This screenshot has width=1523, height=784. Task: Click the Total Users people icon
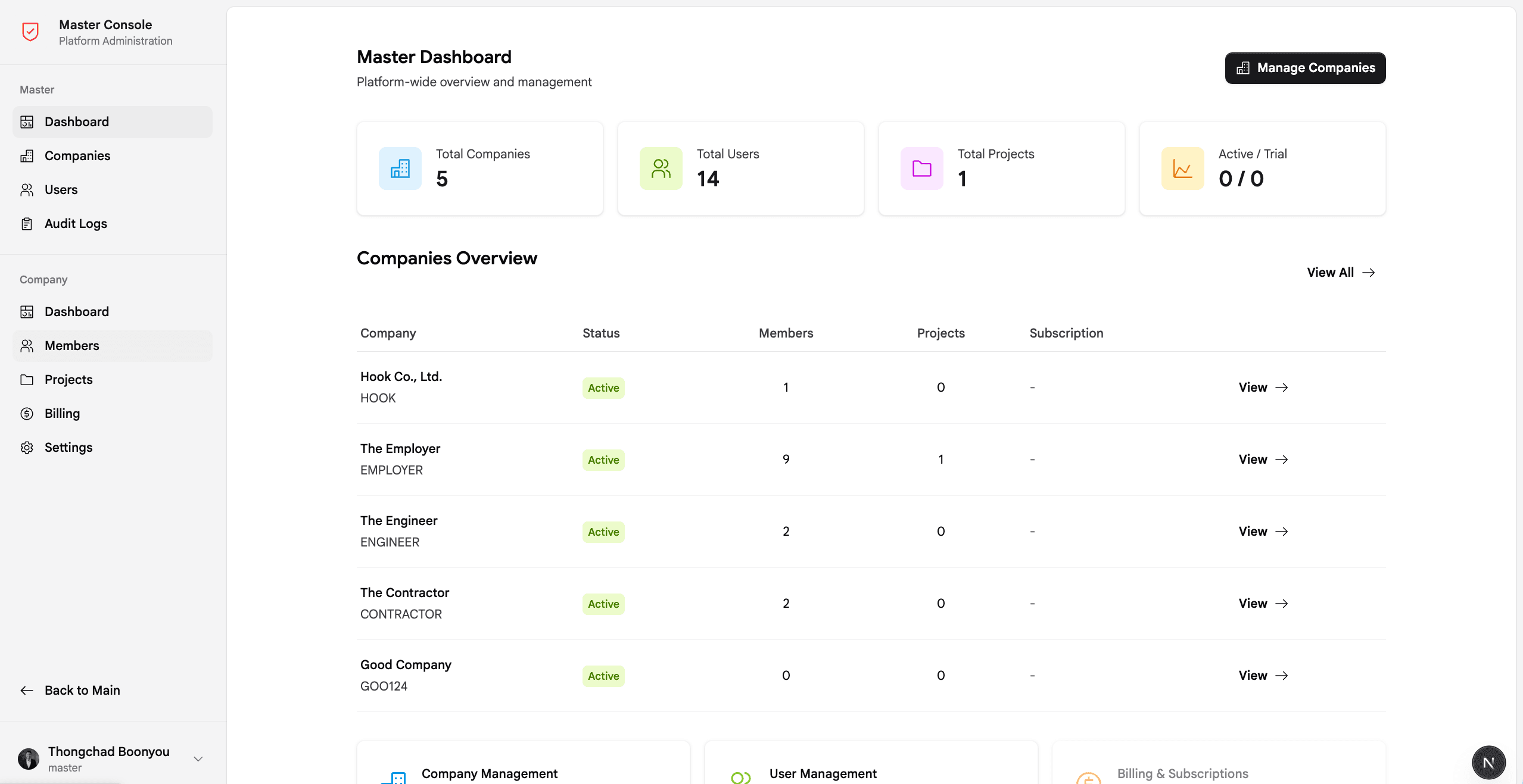click(x=661, y=168)
